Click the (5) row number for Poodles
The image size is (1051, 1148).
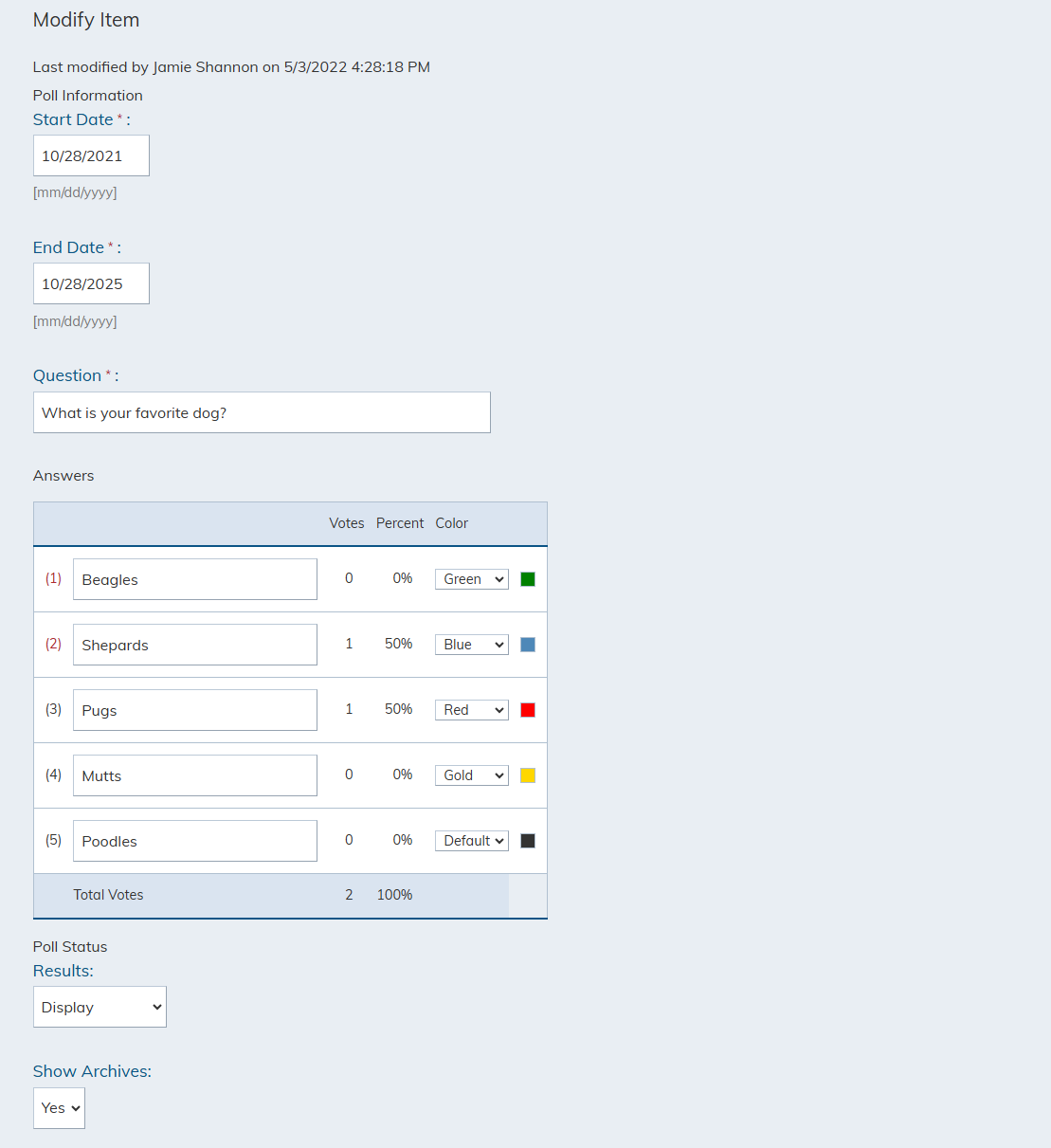point(53,840)
